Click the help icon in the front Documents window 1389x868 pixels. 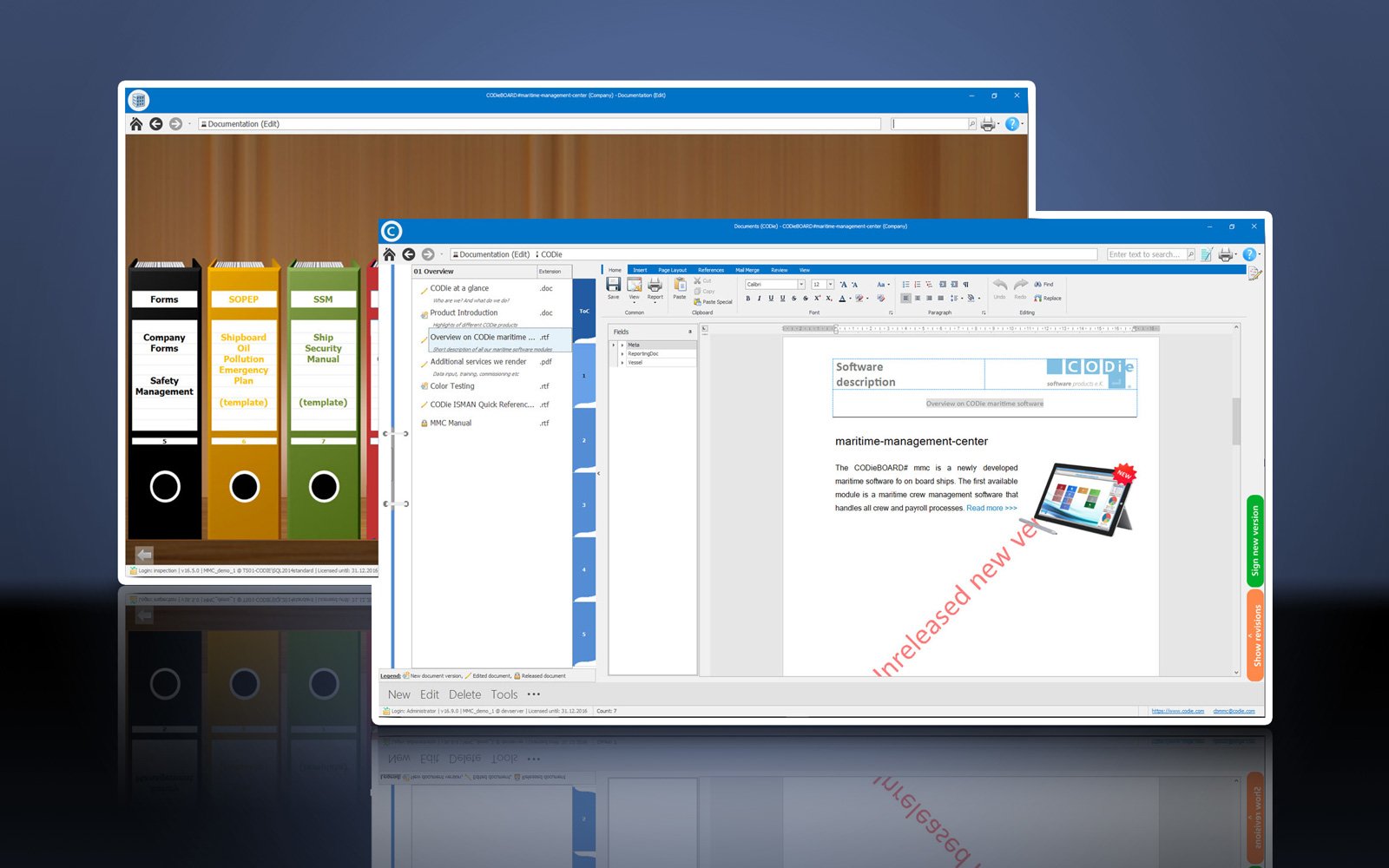tap(1249, 254)
